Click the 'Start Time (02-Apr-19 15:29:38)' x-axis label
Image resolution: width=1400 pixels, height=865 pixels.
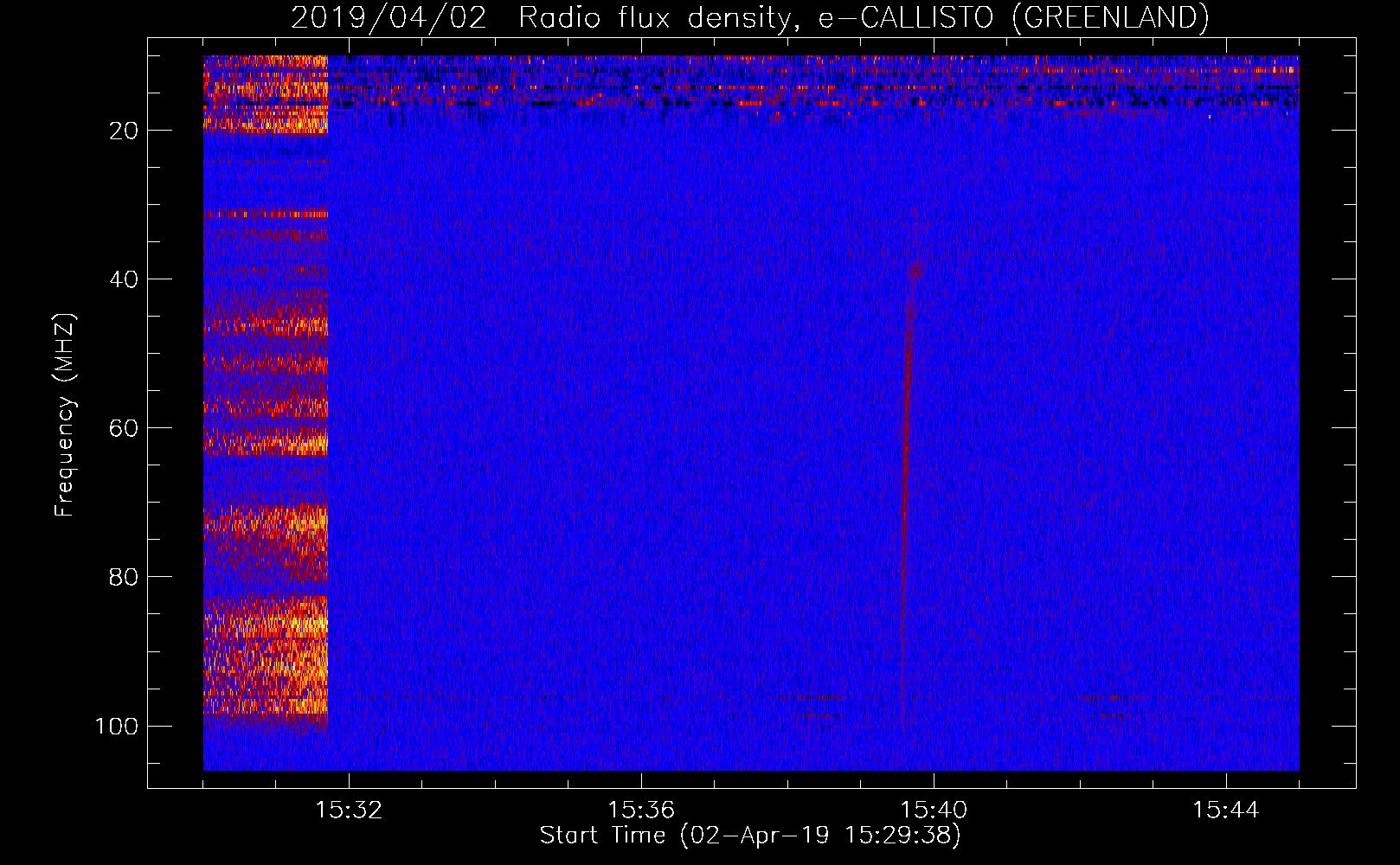pos(750,836)
